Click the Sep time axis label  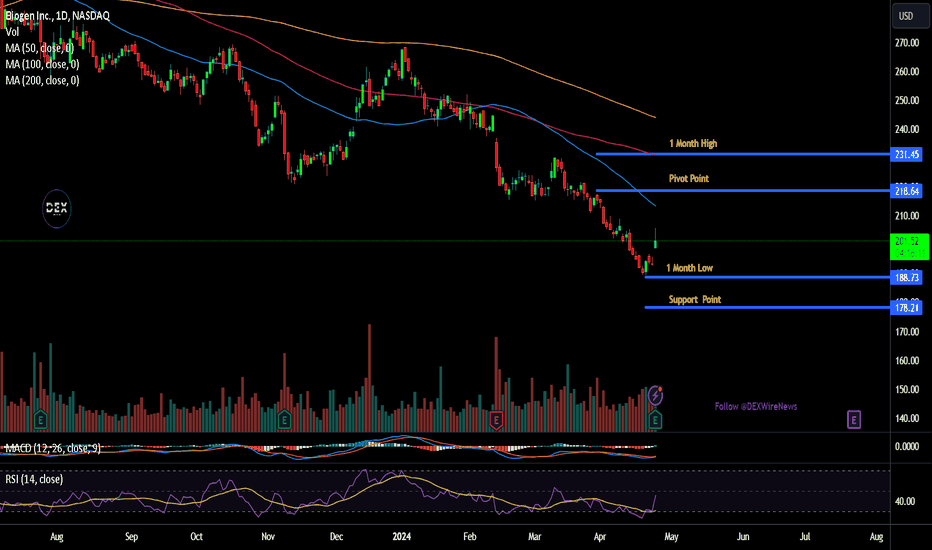click(131, 536)
